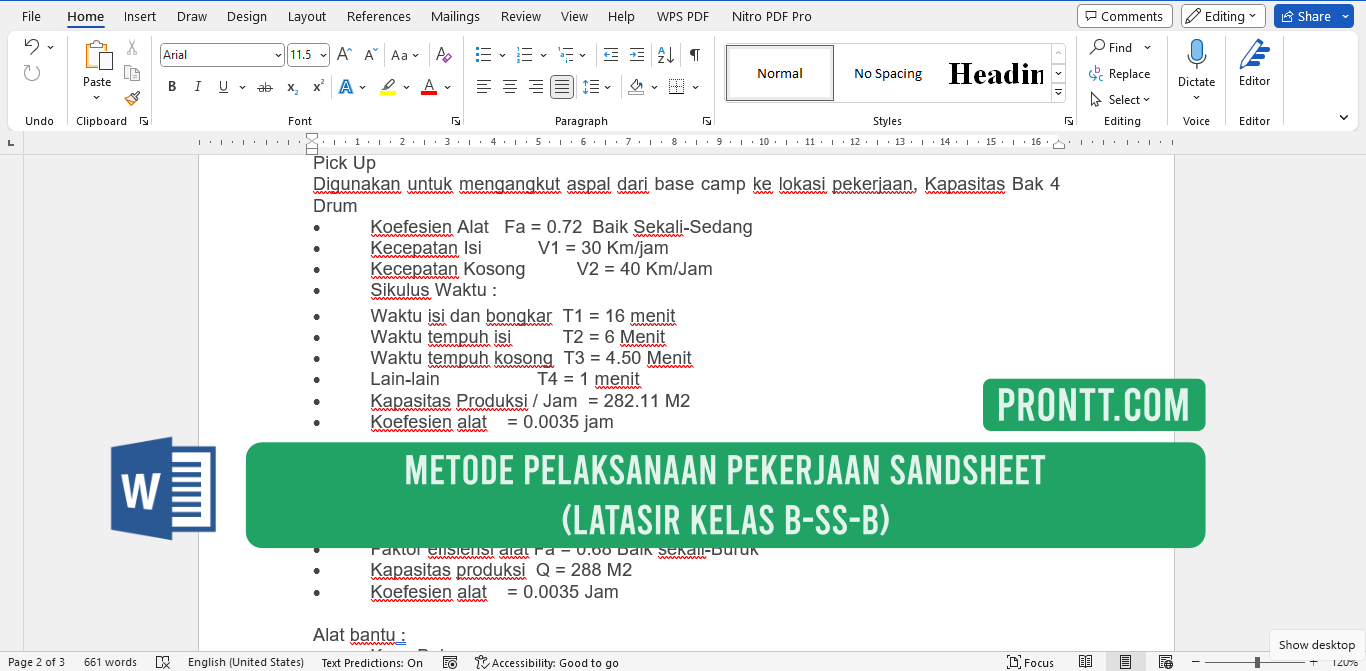This screenshot has height=671, width=1366.
Task: Align text to the right
Action: click(x=536, y=87)
